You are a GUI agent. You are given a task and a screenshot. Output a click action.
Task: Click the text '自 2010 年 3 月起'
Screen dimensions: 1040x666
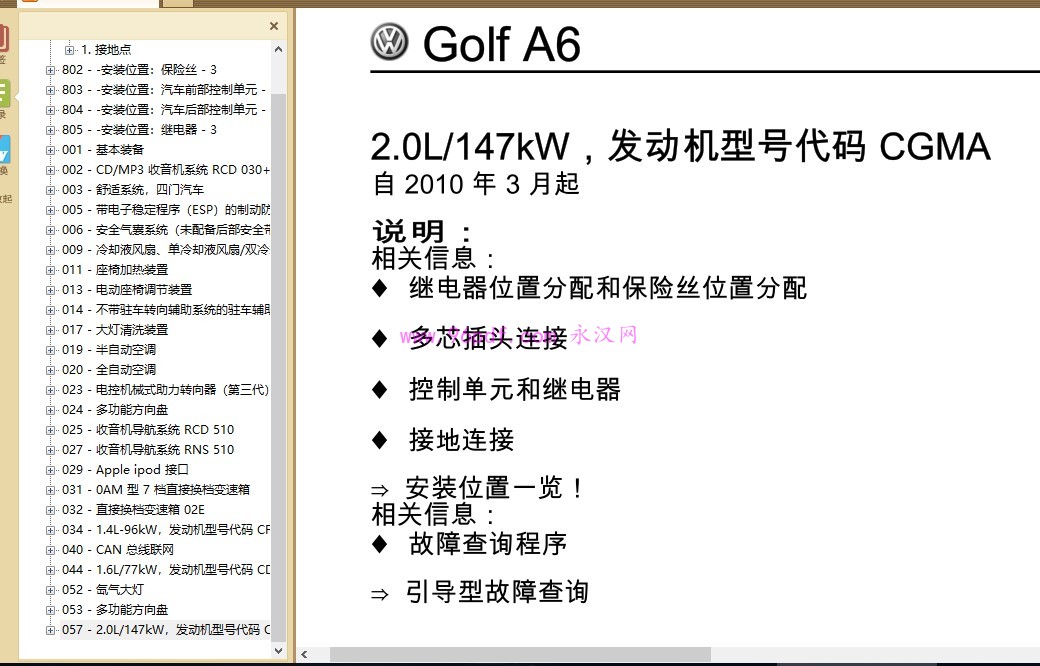(x=476, y=184)
